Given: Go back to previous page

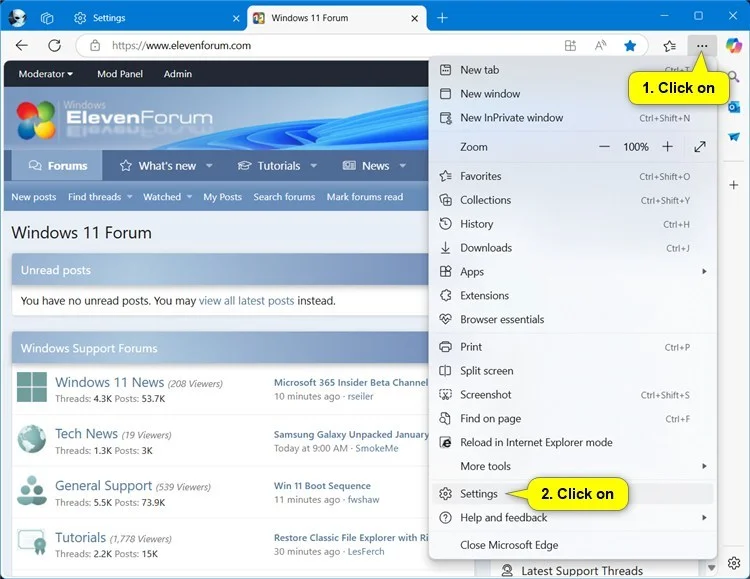Looking at the screenshot, I should tap(22, 45).
